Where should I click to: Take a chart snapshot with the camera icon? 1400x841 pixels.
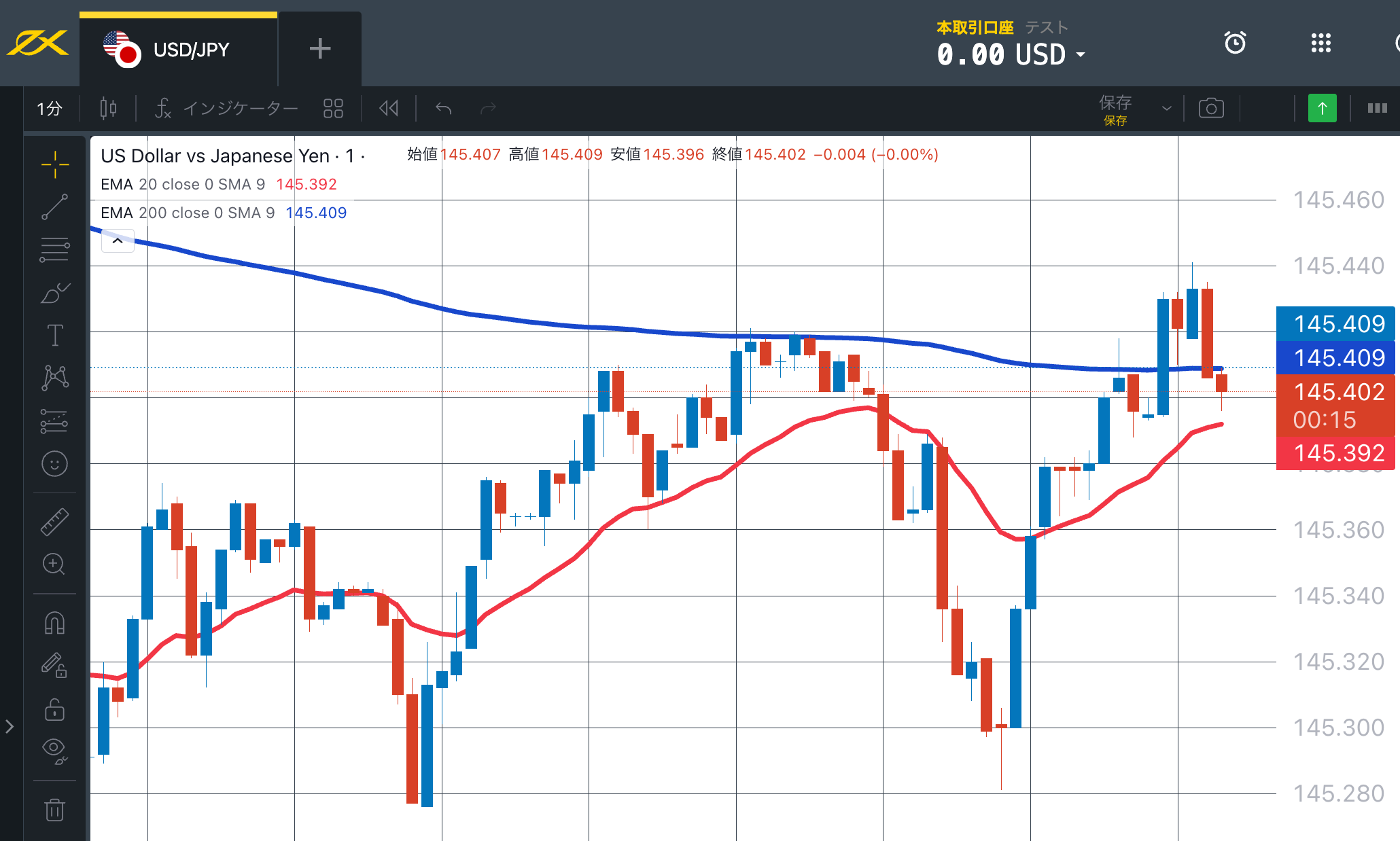click(x=1211, y=109)
